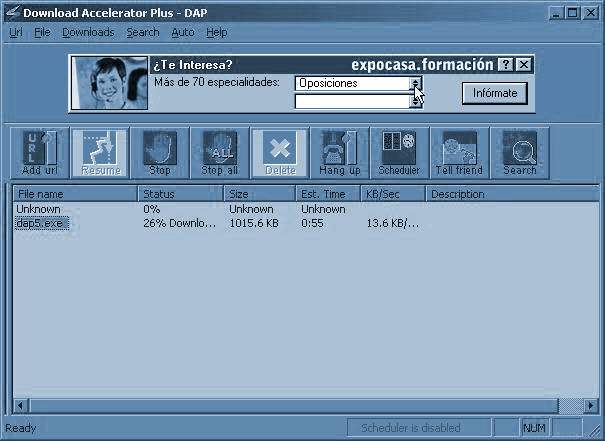Click the Add url toolbar icon

(40, 153)
